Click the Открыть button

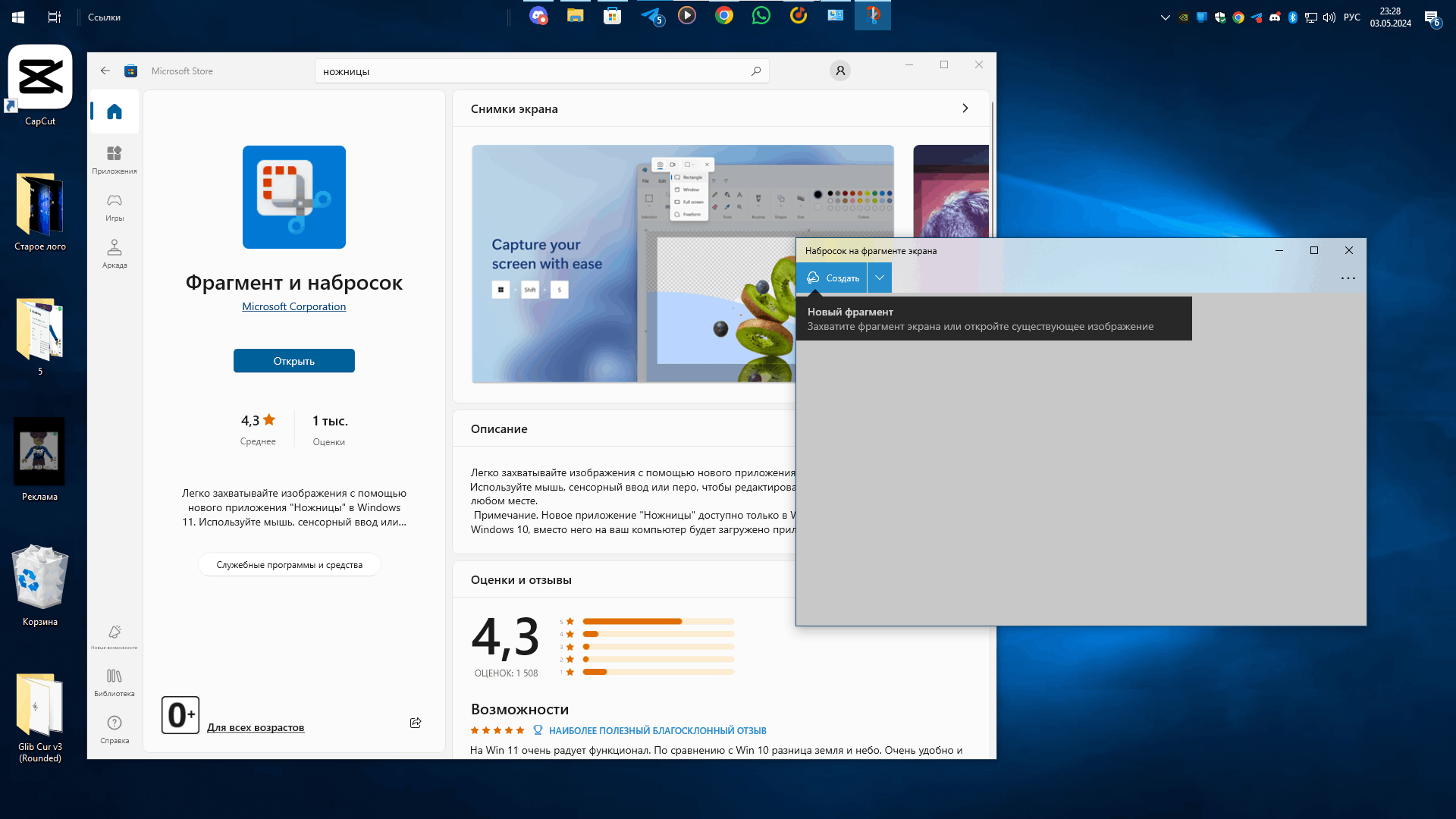point(294,361)
